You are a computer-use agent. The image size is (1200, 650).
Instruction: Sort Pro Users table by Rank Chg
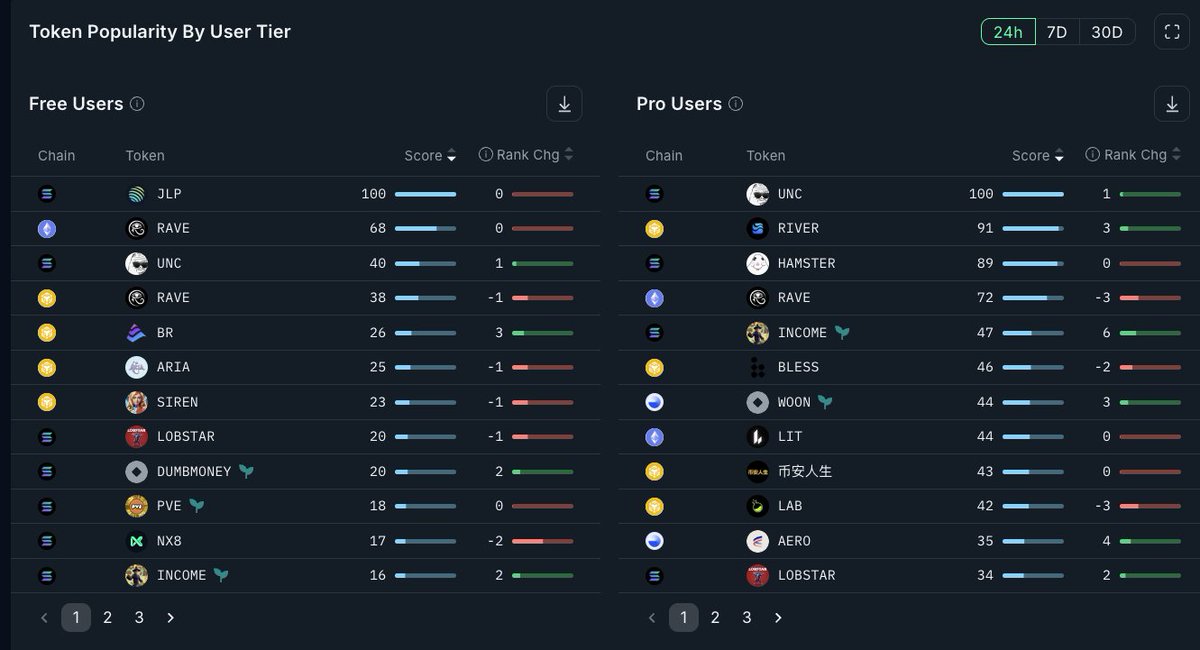[1133, 155]
